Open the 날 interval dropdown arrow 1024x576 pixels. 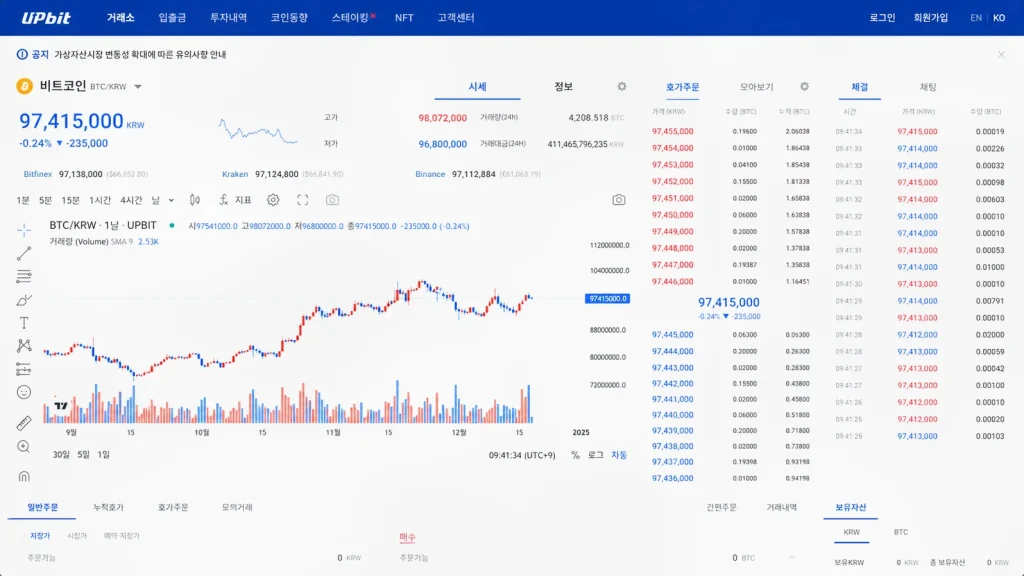[x=171, y=200]
